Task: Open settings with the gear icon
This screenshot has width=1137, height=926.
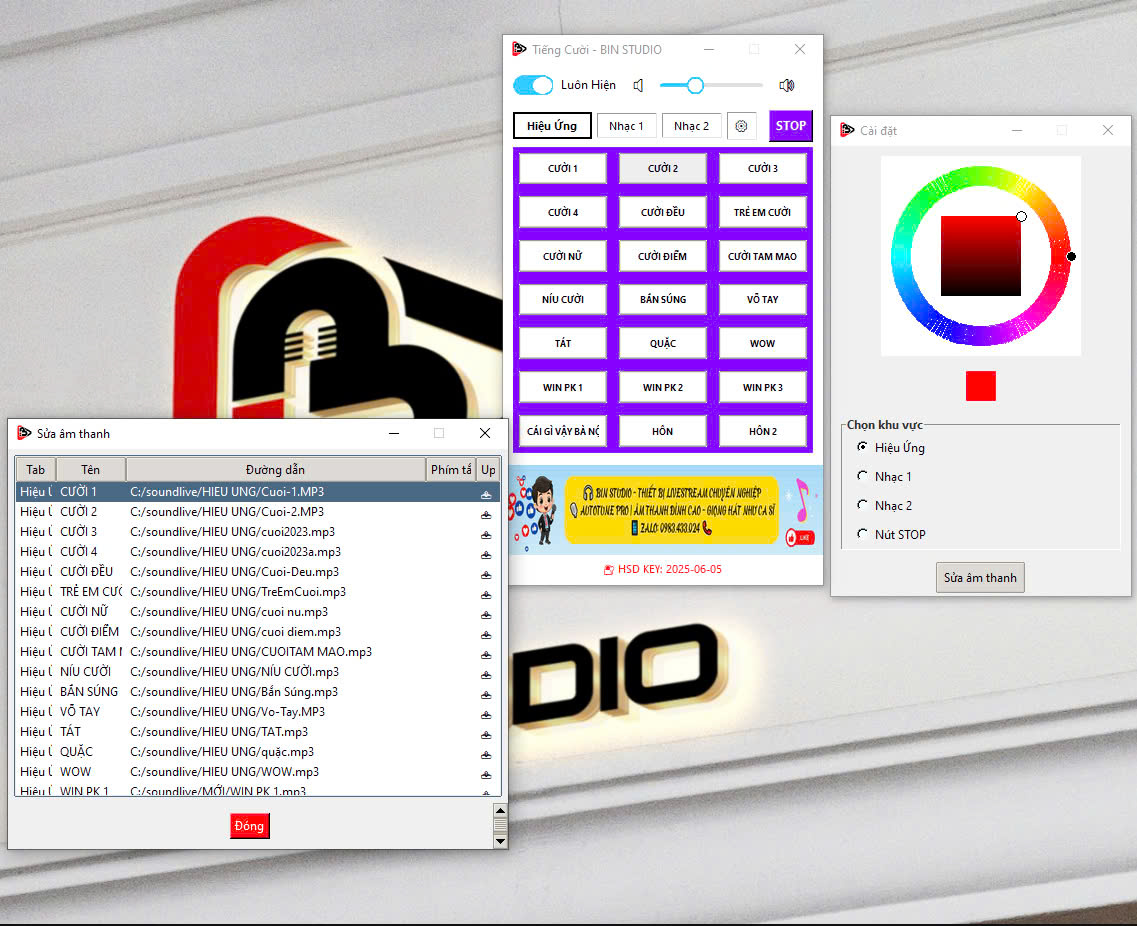Action: point(742,126)
